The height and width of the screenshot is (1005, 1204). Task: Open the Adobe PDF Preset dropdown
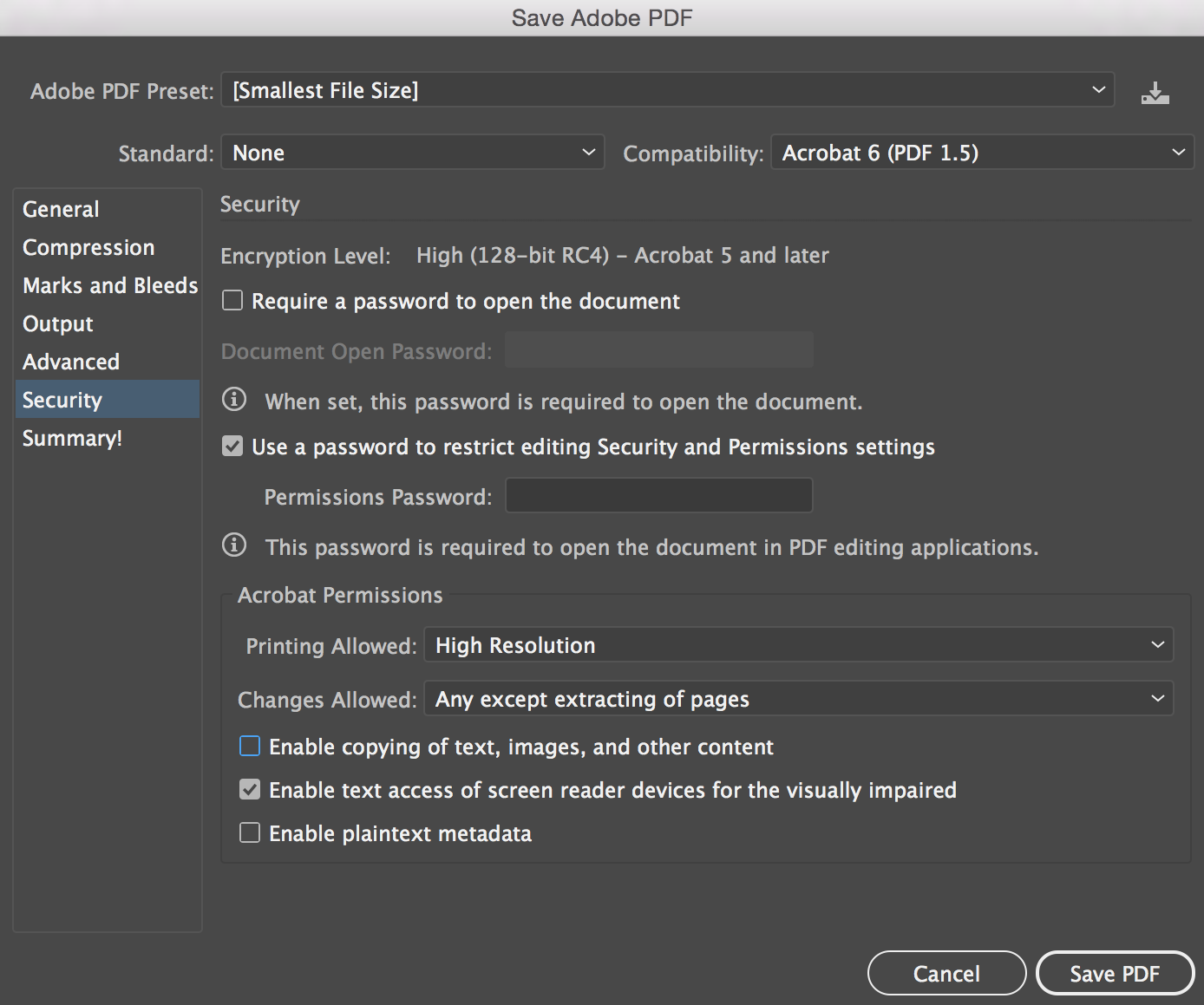[668, 90]
